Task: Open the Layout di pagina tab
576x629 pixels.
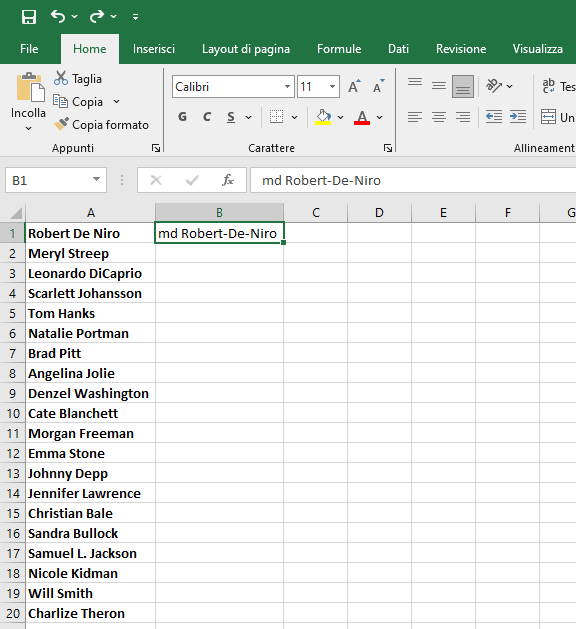Action: click(246, 49)
